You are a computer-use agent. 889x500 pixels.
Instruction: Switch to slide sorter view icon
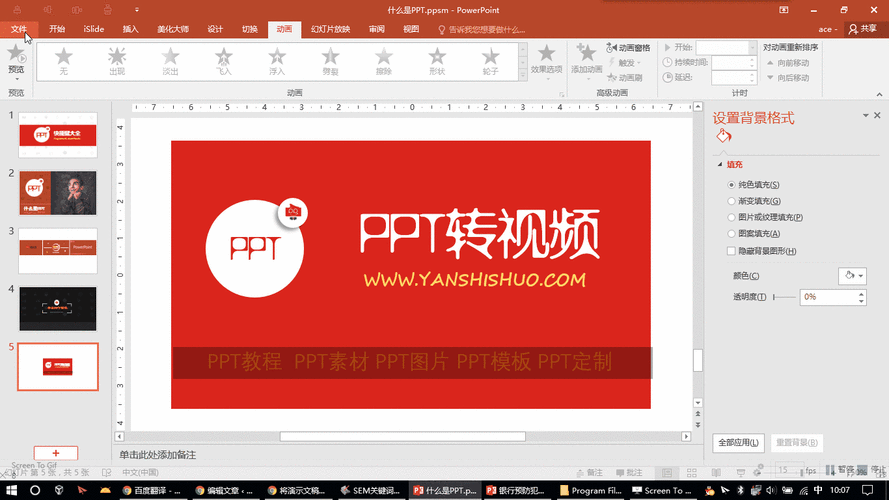692,472
